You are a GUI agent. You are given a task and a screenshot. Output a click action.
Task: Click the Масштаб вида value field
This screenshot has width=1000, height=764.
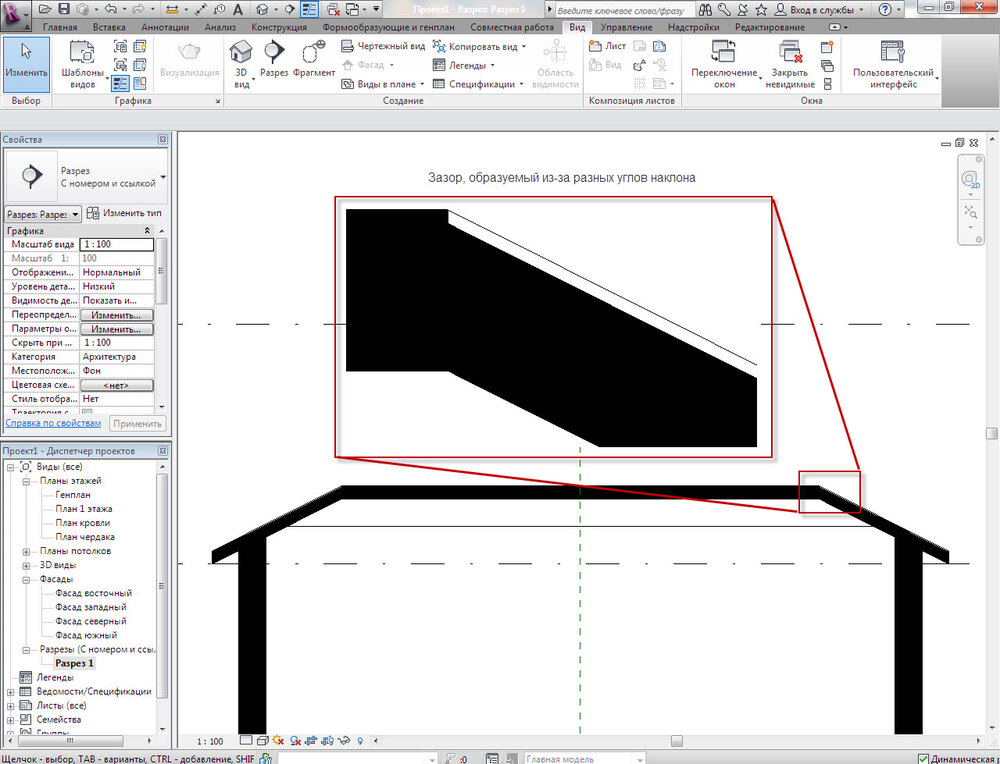point(117,244)
